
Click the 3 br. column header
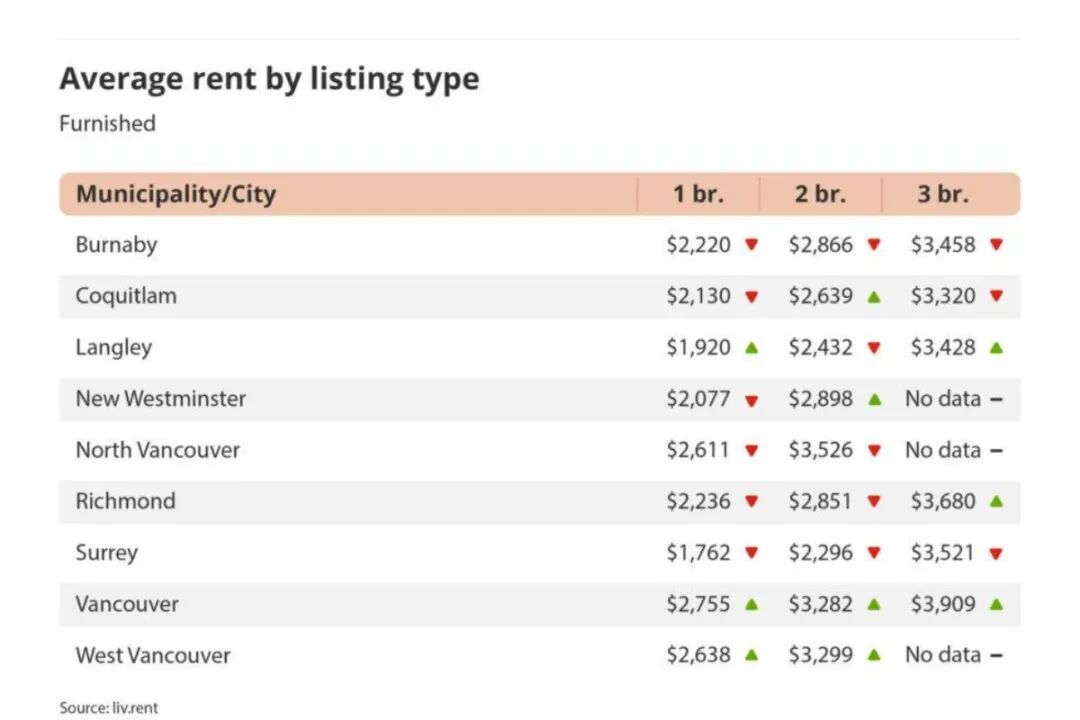(x=943, y=194)
